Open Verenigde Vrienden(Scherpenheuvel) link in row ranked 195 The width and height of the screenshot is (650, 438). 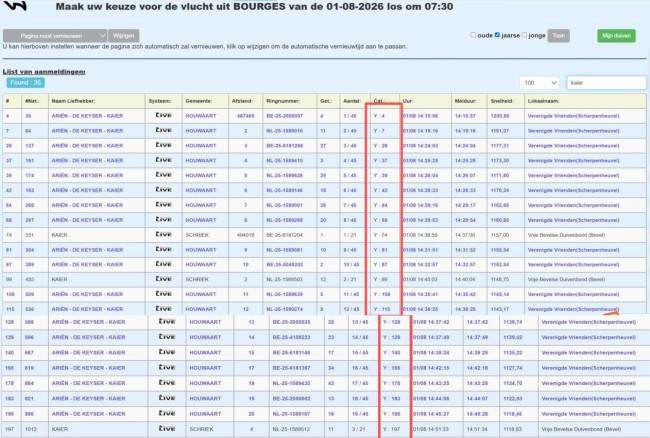[589, 414]
